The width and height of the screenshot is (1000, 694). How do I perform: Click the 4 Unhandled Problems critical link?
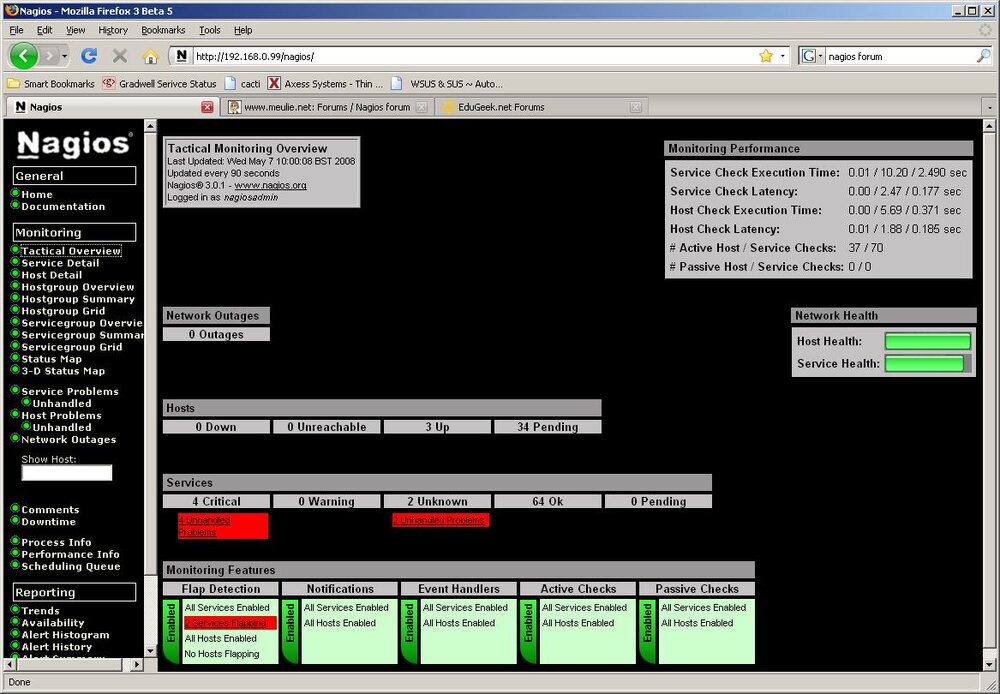point(204,526)
